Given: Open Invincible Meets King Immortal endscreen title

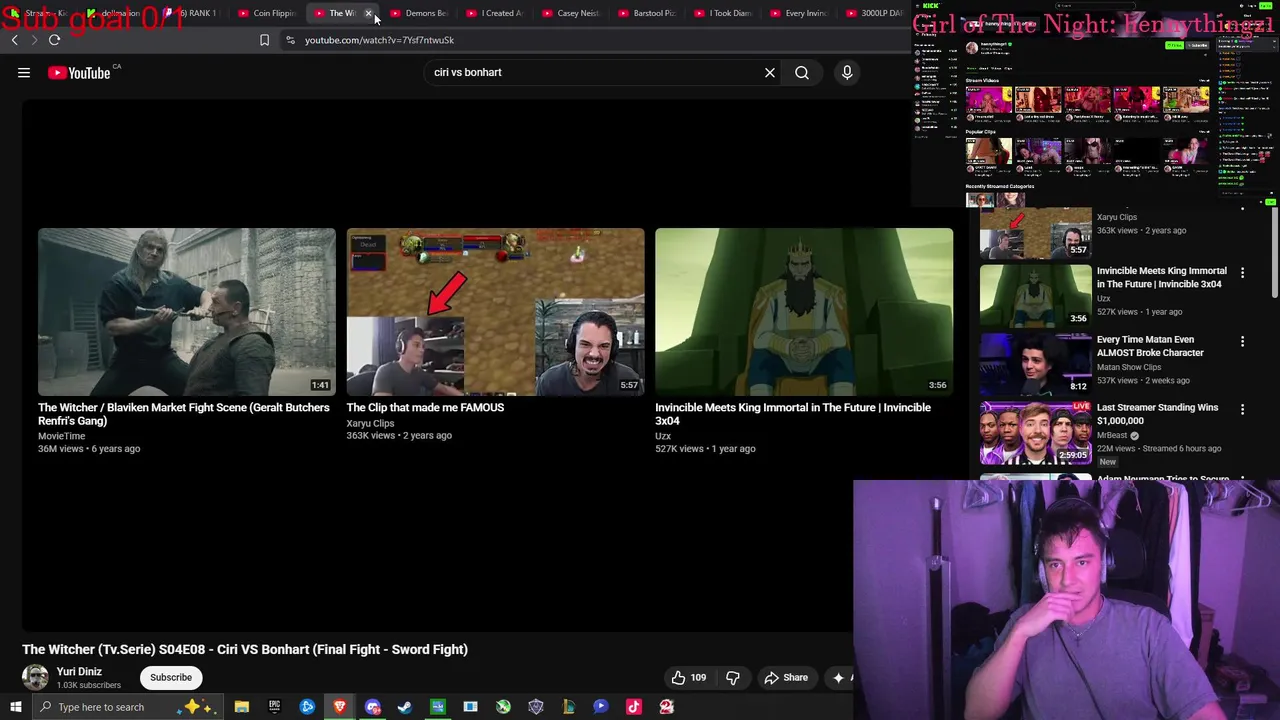Looking at the screenshot, I should [x=793, y=414].
